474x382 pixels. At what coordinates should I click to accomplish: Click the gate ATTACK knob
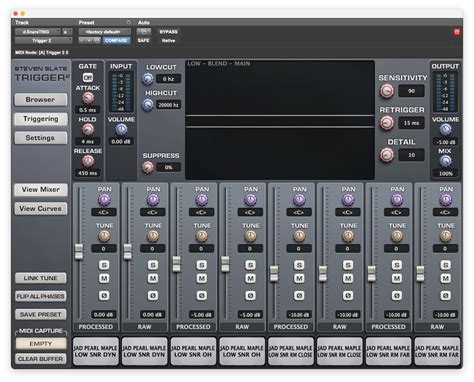pyautogui.click(x=88, y=98)
